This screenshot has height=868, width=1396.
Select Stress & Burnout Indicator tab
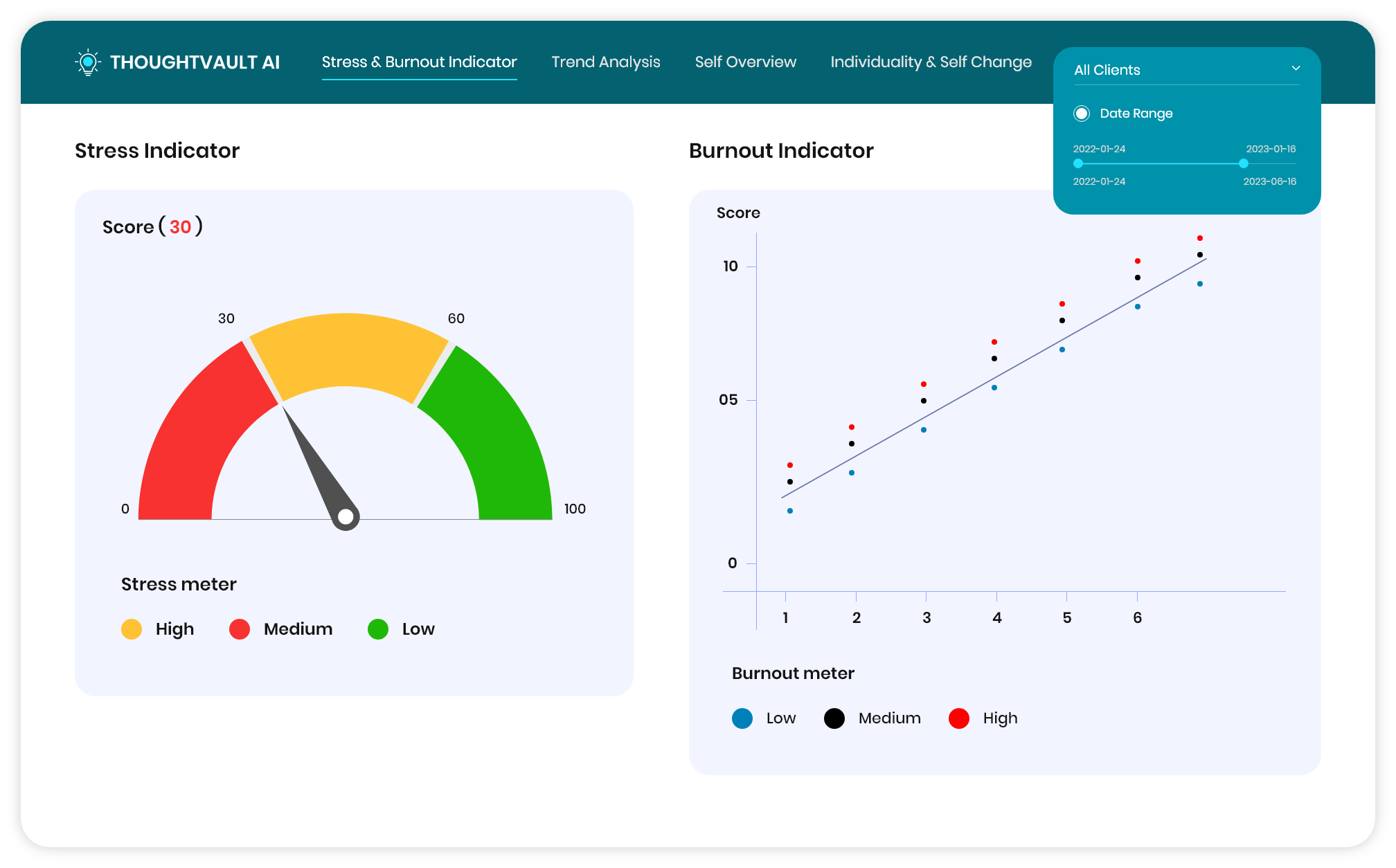[x=419, y=62]
